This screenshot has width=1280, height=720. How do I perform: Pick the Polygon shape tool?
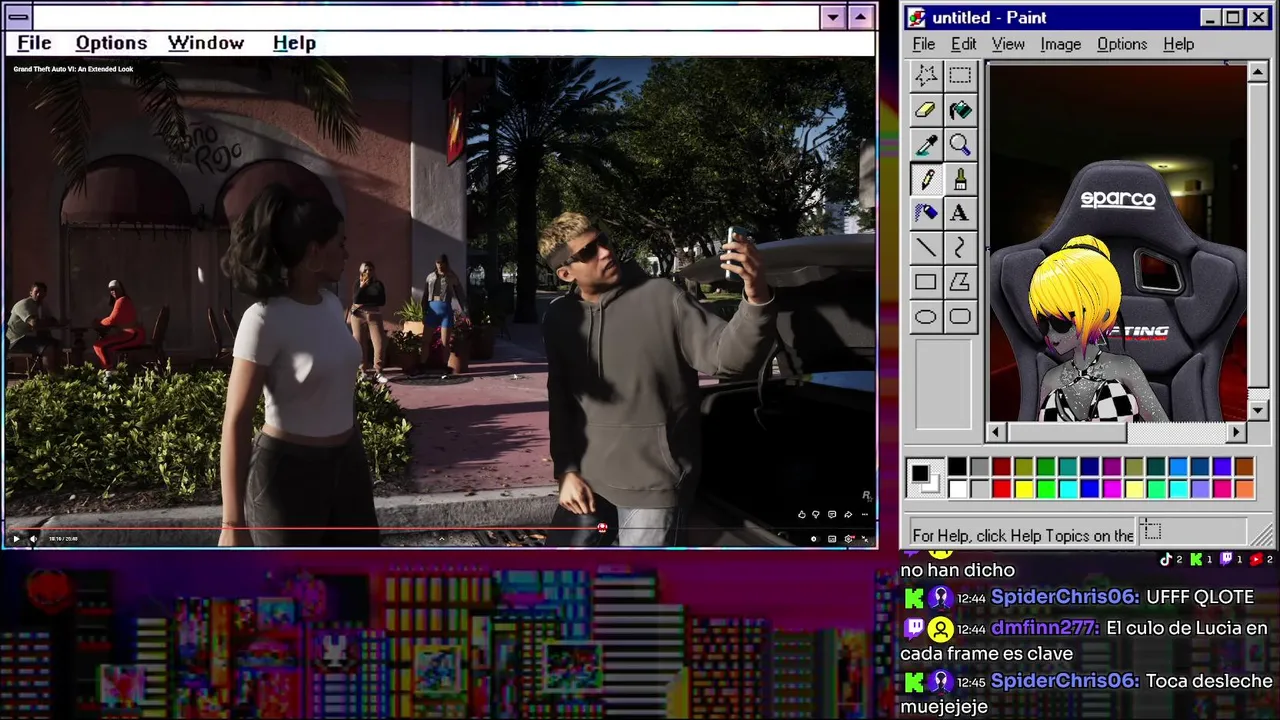click(x=960, y=282)
